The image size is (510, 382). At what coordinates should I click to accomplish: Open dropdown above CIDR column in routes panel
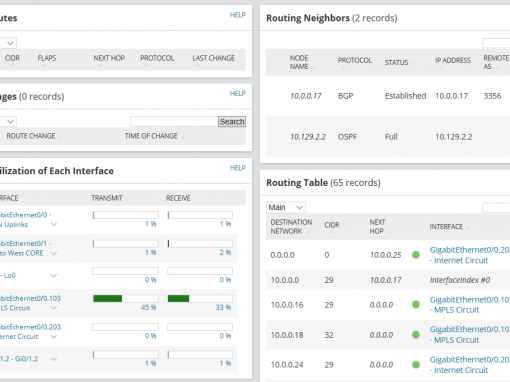coord(8,43)
